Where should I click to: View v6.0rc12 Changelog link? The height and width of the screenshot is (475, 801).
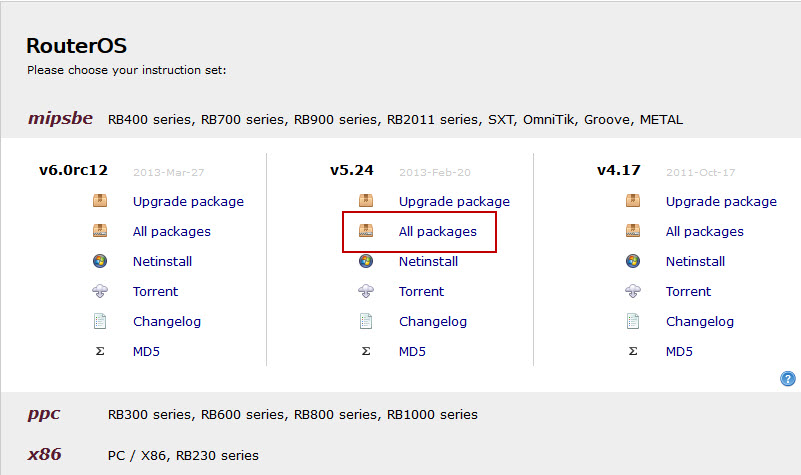tap(167, 322)
